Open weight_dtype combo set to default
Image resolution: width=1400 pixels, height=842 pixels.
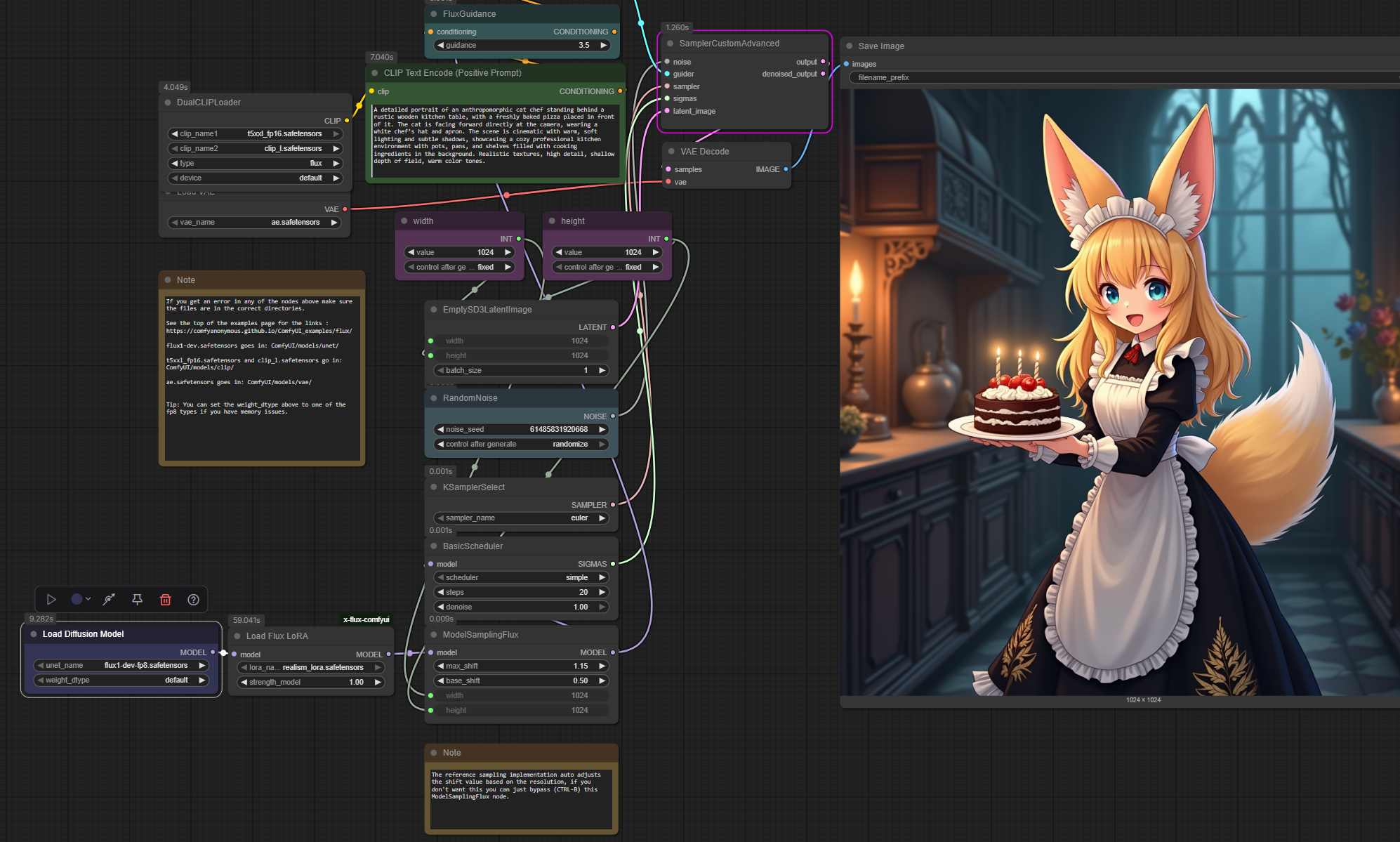[x=121, y=680]
